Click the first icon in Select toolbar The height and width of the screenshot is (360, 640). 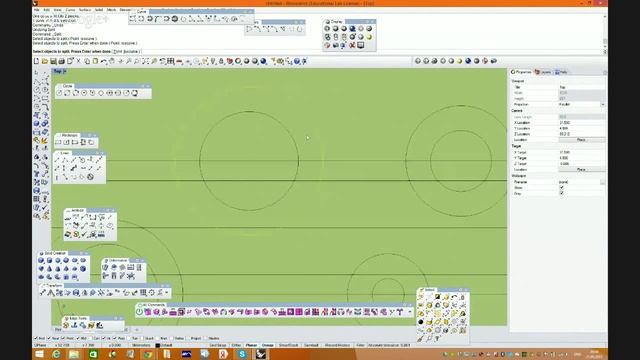421,297
